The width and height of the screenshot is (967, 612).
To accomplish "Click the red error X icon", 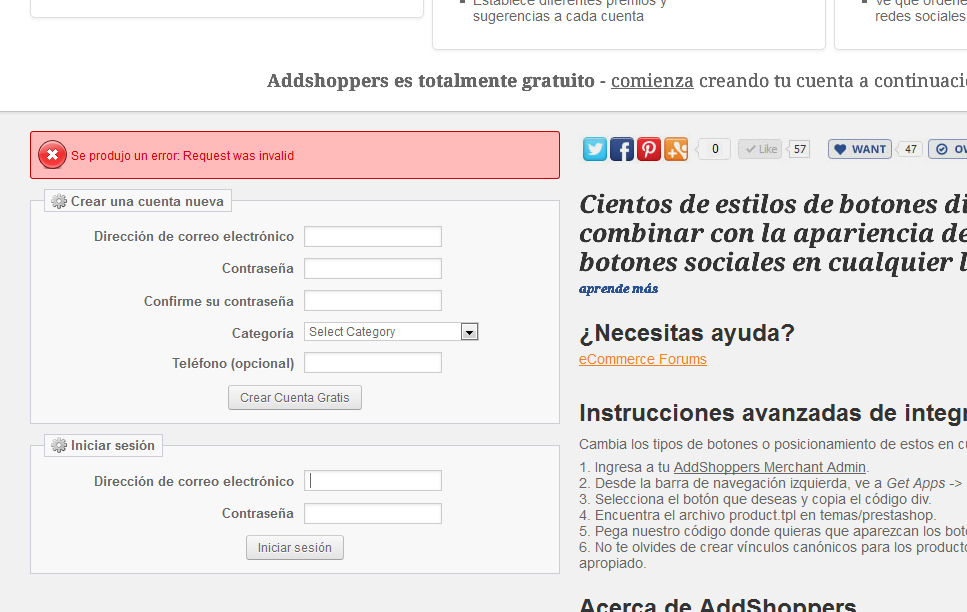I will [52, 155].
